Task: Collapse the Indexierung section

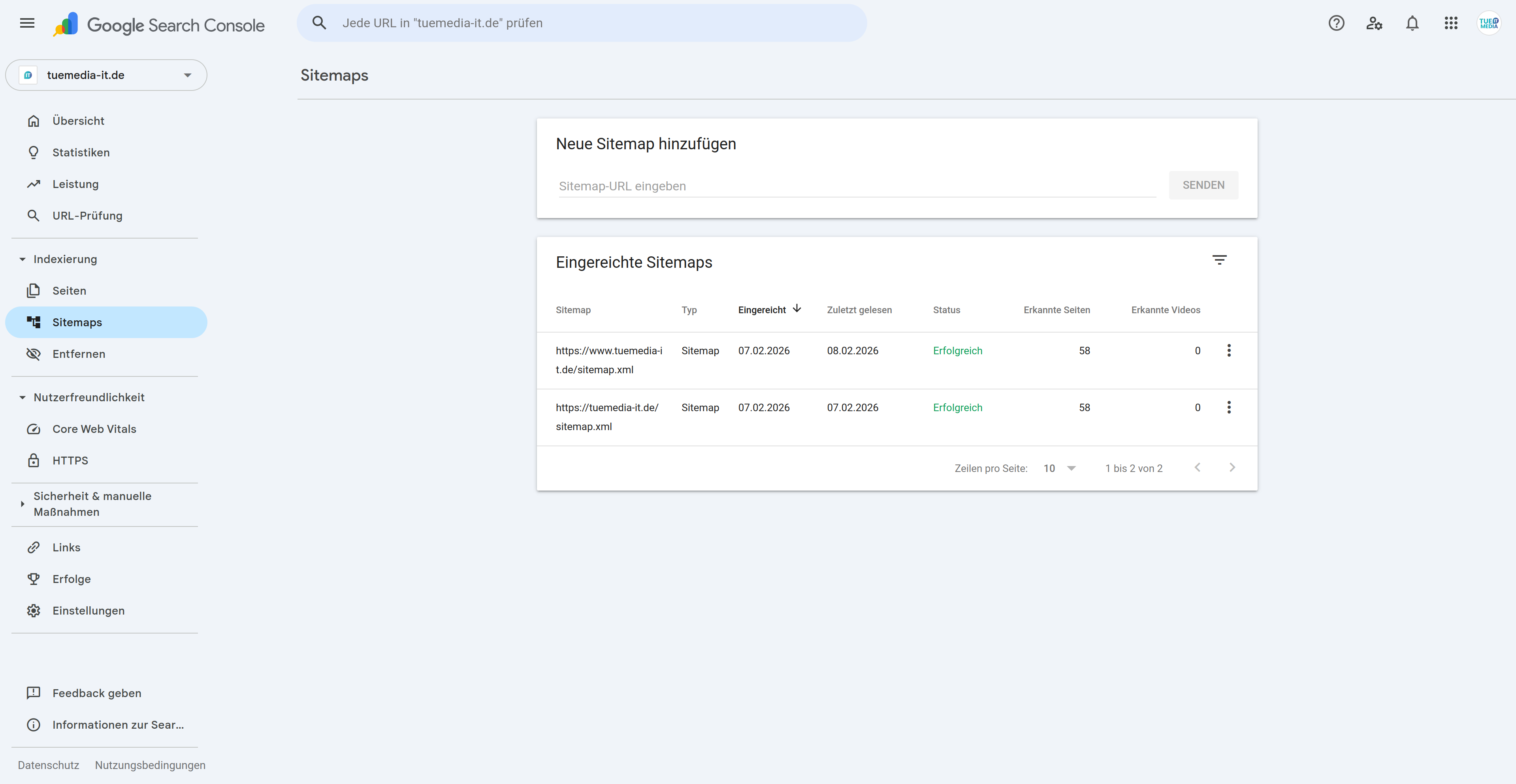Action: [23, 259]
